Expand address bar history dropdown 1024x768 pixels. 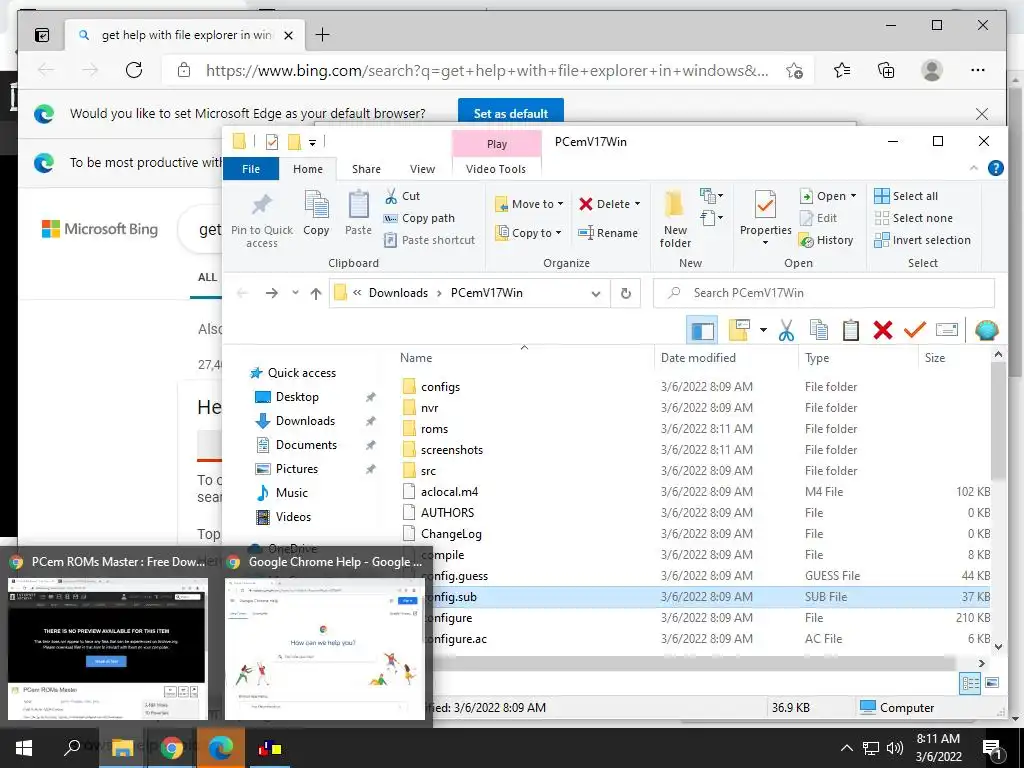pos(596,293)
